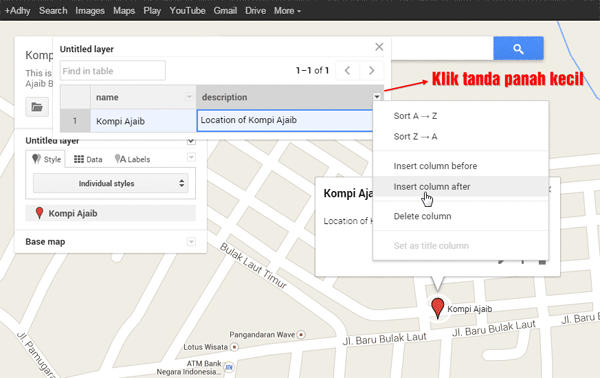Switch to the Style tab

(47, 159)
